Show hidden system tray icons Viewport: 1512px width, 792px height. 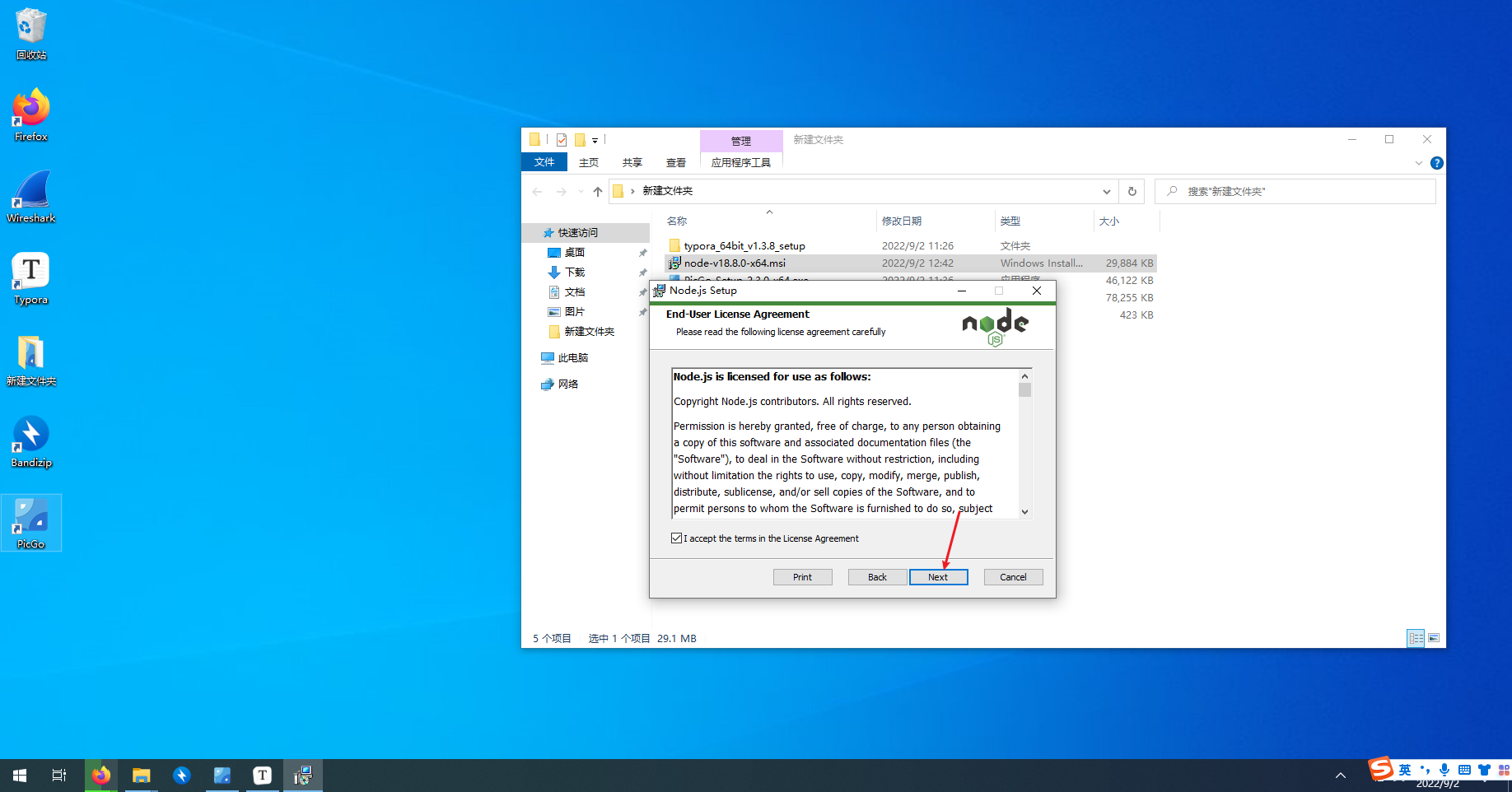(1341, 776)
